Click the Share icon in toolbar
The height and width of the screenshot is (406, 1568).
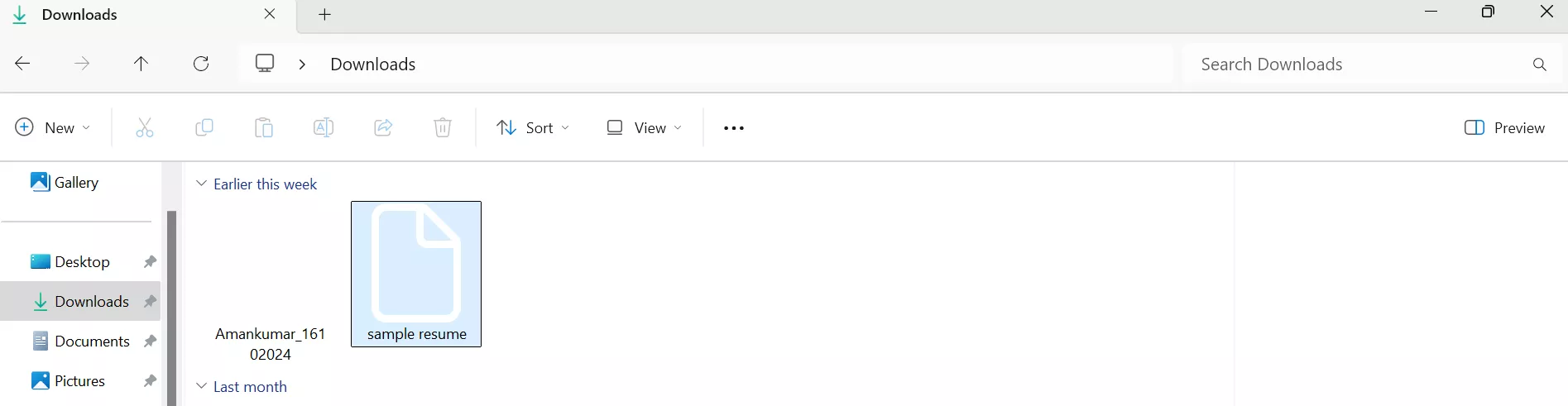[x=383, y=127]
